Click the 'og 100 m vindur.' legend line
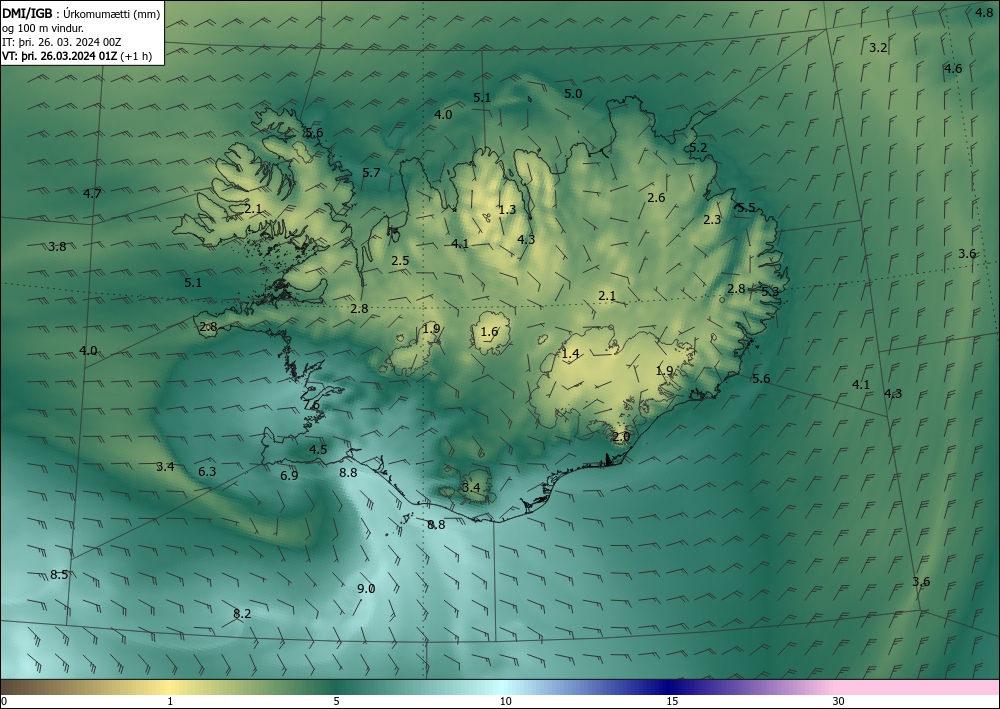 point(43,28)
